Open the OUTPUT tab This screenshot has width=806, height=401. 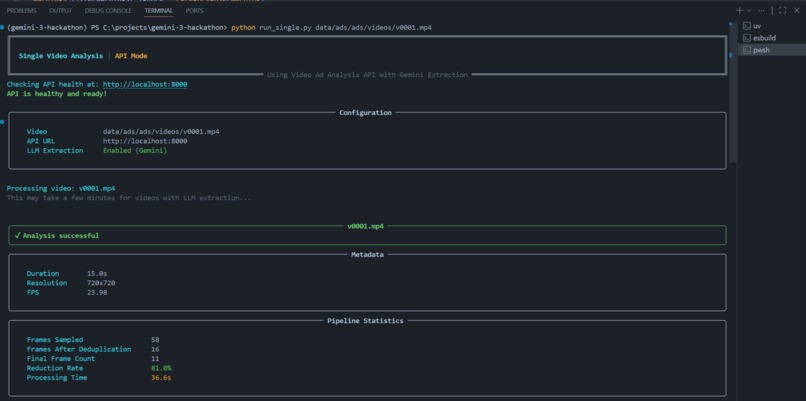(60, 10)
